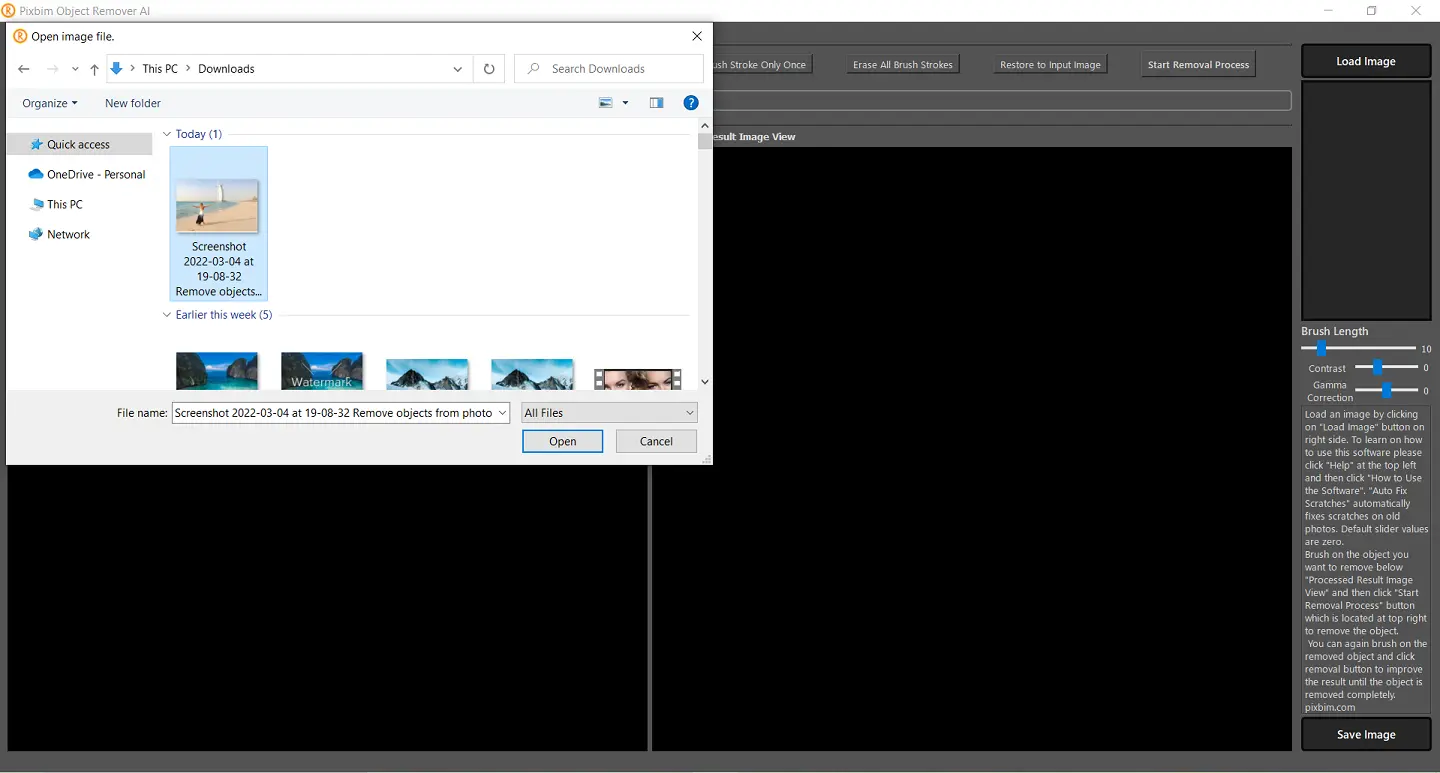Open the More view options dropdown arrow
The image size is (1440, 773).
pyautogui.click(x=625, y=103)
